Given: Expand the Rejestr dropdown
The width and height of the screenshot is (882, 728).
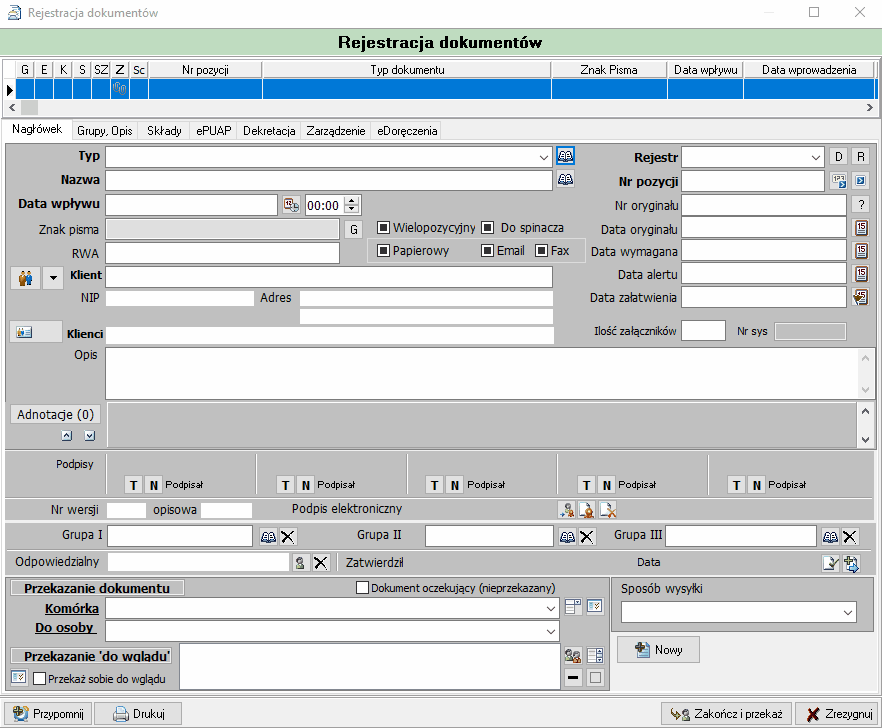Looking at the screenshot, I should click(816, 158).
